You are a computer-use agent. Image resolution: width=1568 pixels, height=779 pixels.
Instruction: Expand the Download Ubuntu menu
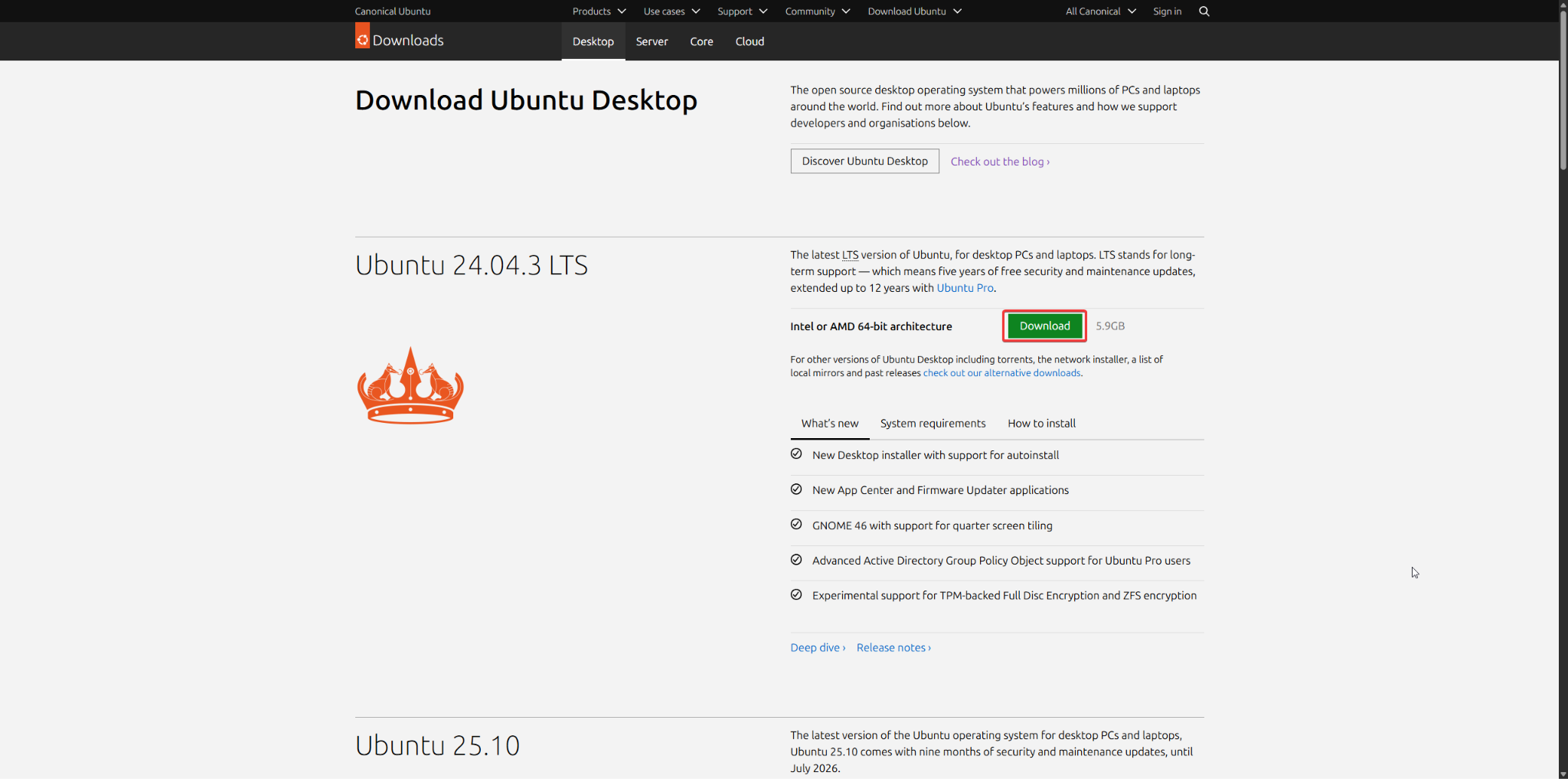[x=914, y=11]
